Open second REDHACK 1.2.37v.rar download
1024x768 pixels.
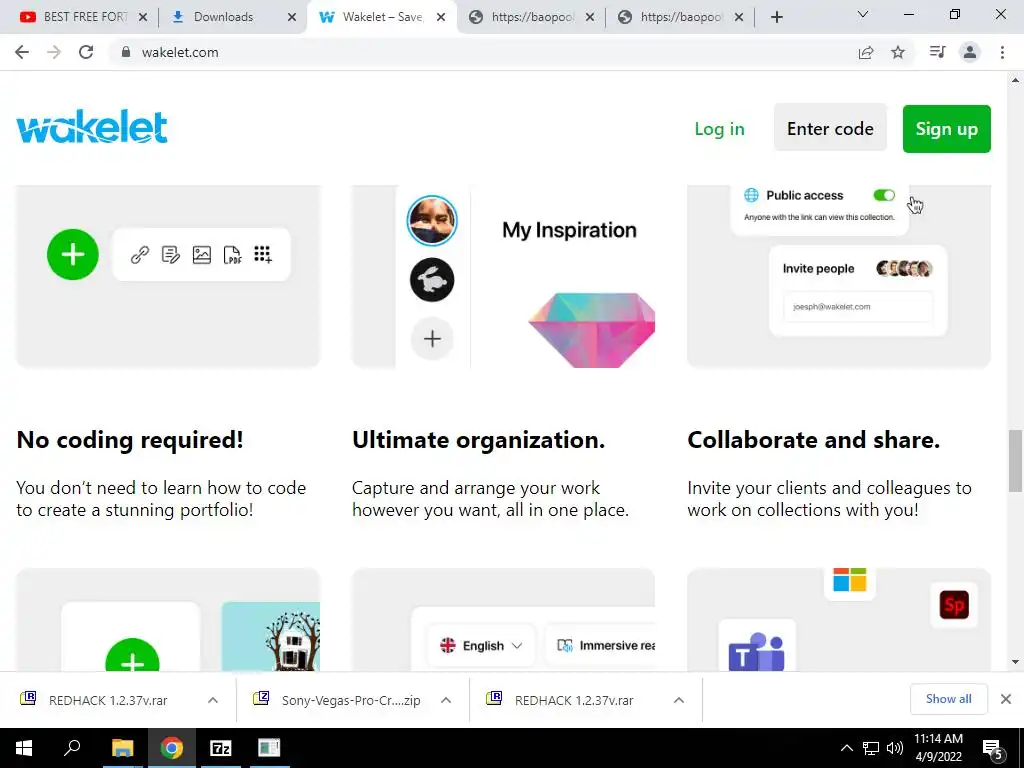574,700
